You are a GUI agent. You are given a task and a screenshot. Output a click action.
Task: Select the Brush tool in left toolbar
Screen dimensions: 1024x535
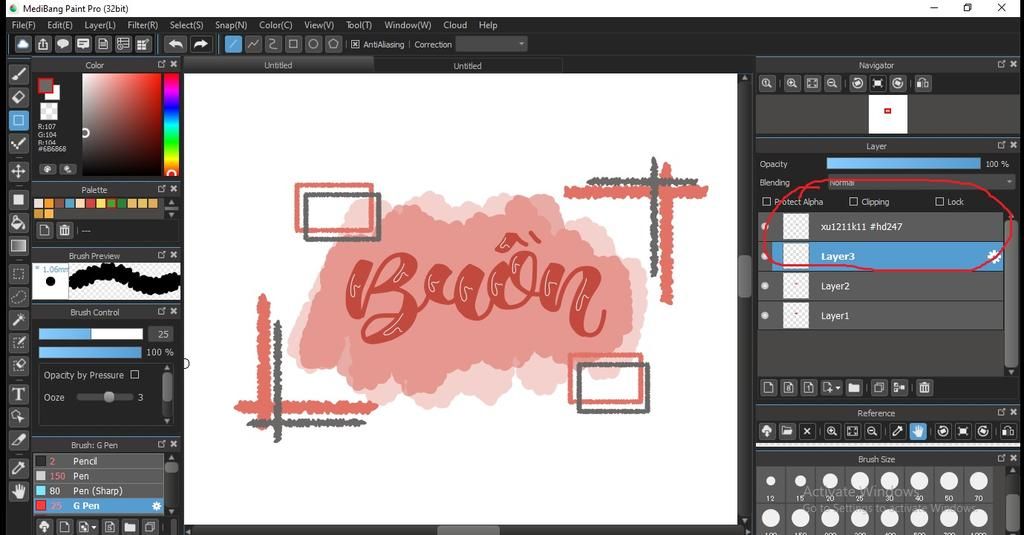click(x=18, y=74)
